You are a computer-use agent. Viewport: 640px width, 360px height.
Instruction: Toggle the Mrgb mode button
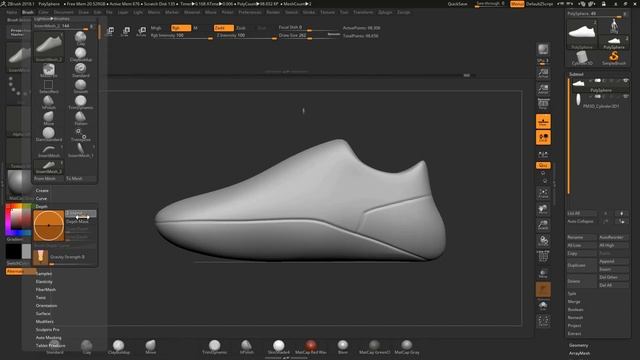(156, 28)
